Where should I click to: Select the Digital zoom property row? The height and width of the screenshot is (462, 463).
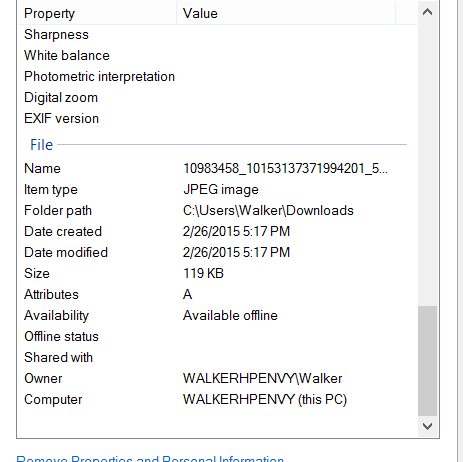[217, 98]
